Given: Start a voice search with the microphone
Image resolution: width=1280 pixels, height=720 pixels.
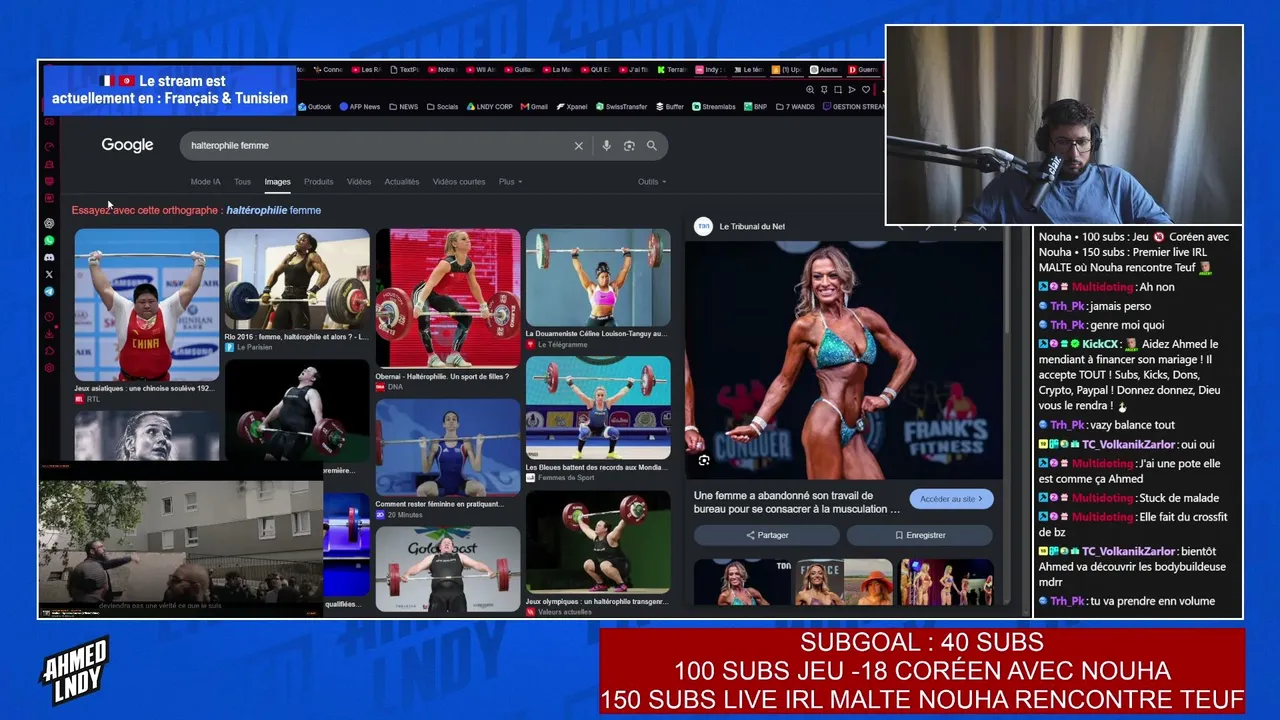Looking at the screenshot, I should coord(606,146).
